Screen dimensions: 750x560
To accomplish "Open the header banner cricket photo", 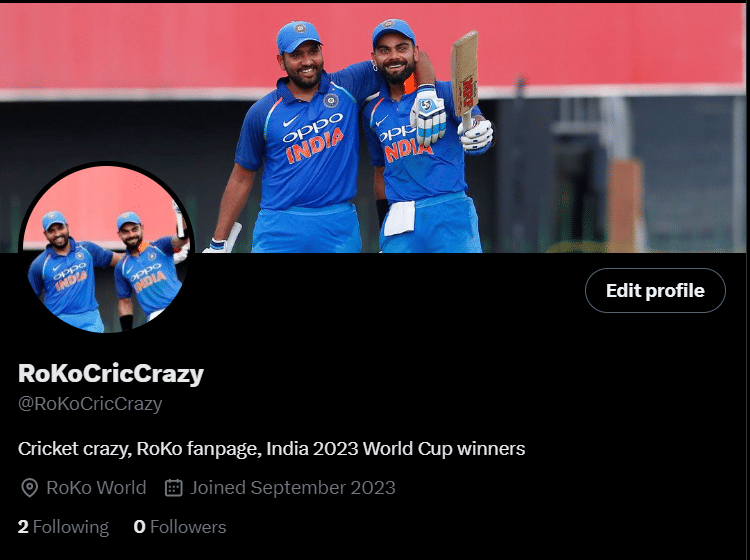I will [x=373, y=128].
